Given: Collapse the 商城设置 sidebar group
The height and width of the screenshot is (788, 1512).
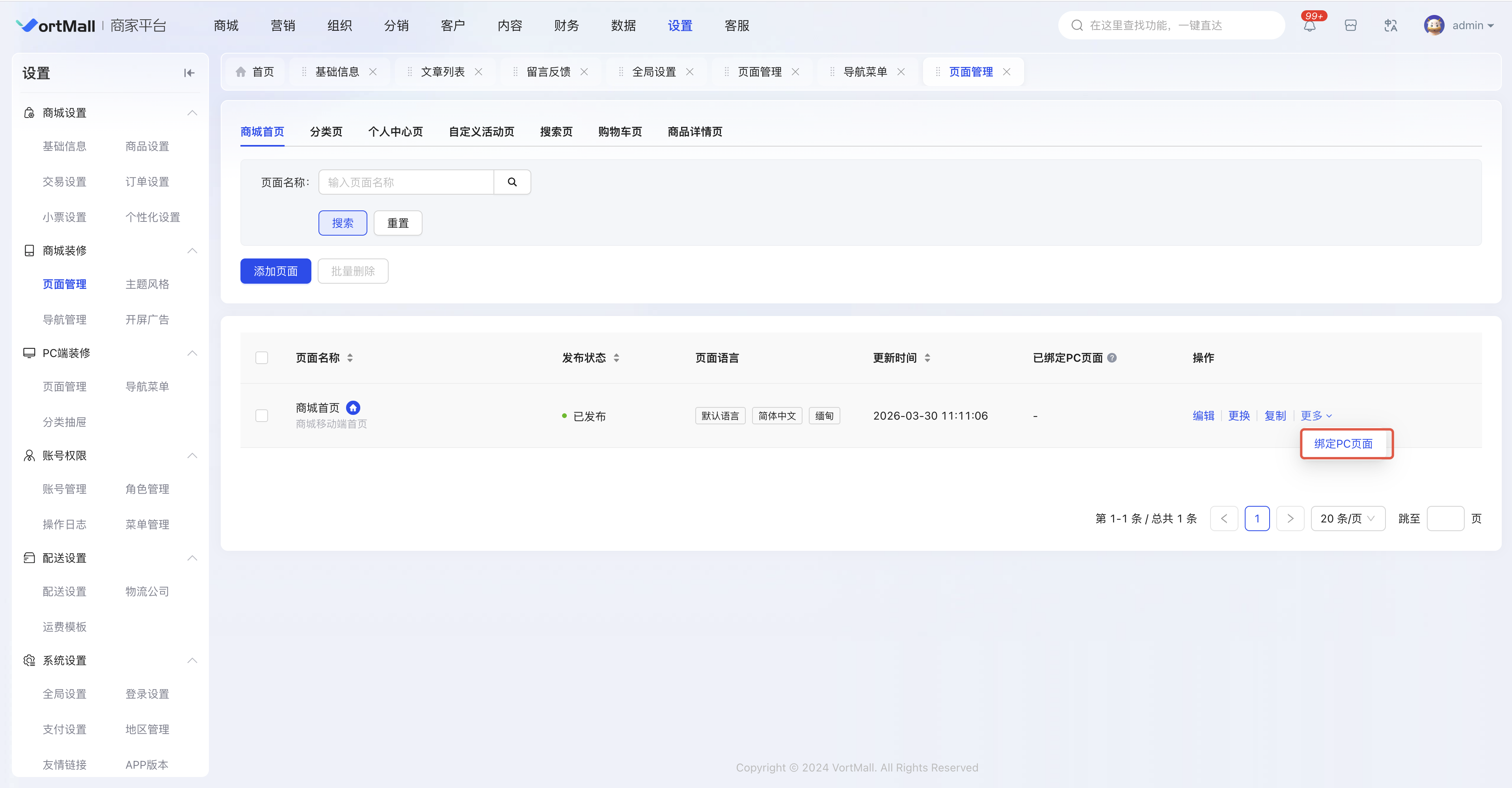Looking at the screenshot, I should point(192,113).
